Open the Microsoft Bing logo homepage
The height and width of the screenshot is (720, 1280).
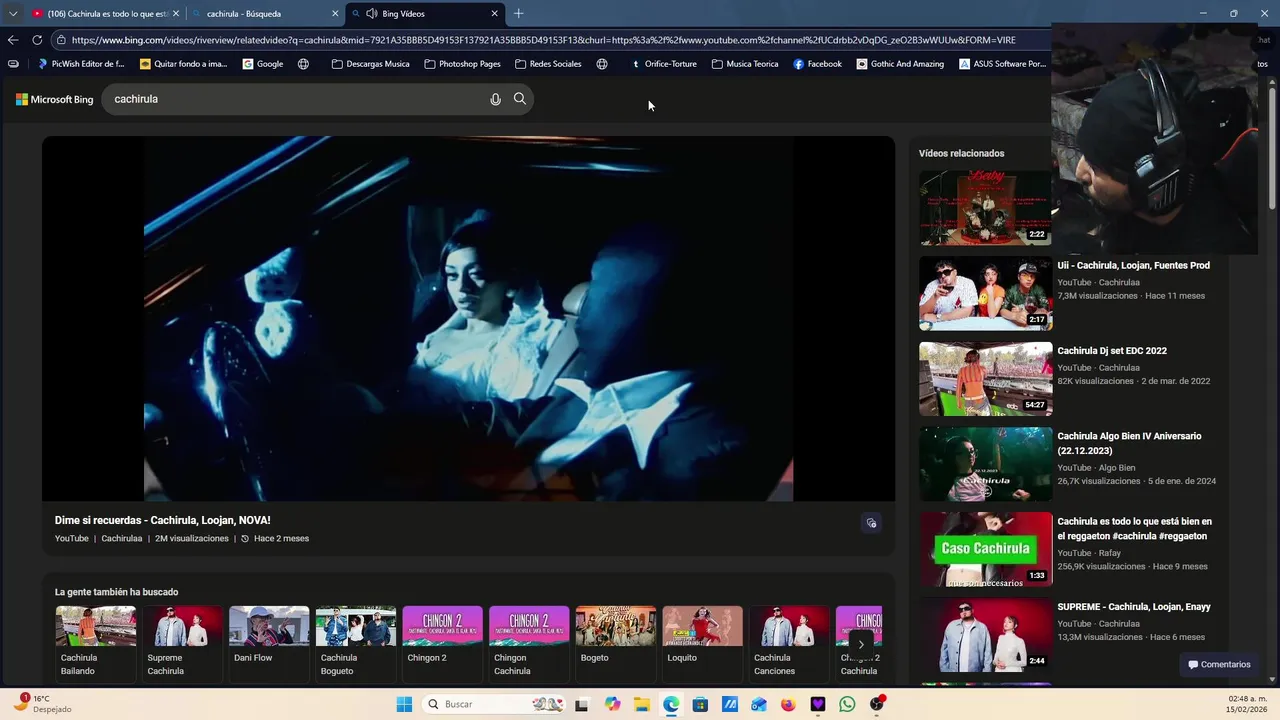point(55,99)
